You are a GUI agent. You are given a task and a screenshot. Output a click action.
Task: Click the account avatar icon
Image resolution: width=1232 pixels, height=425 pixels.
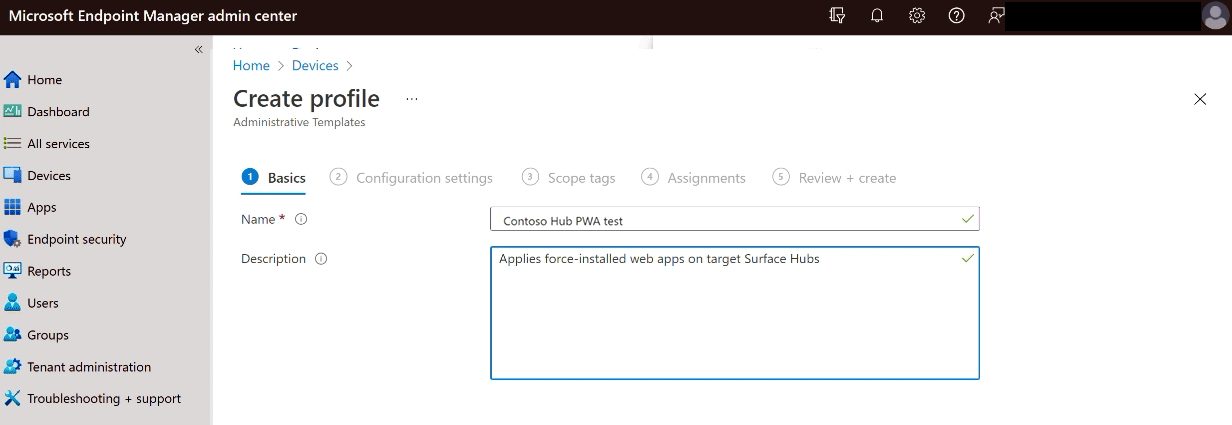[x=1216, y=17]
